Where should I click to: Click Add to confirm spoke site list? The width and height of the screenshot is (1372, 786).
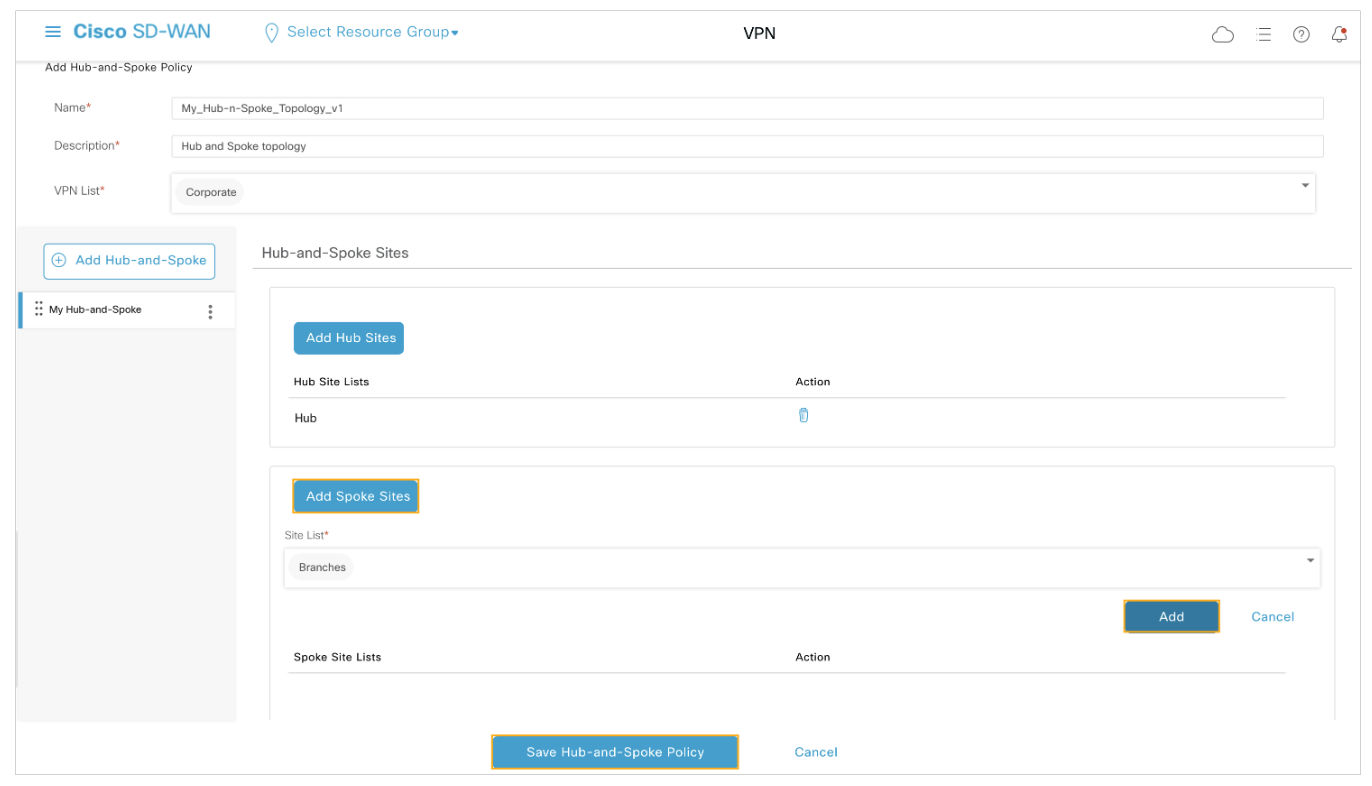tap(1171, 617)
